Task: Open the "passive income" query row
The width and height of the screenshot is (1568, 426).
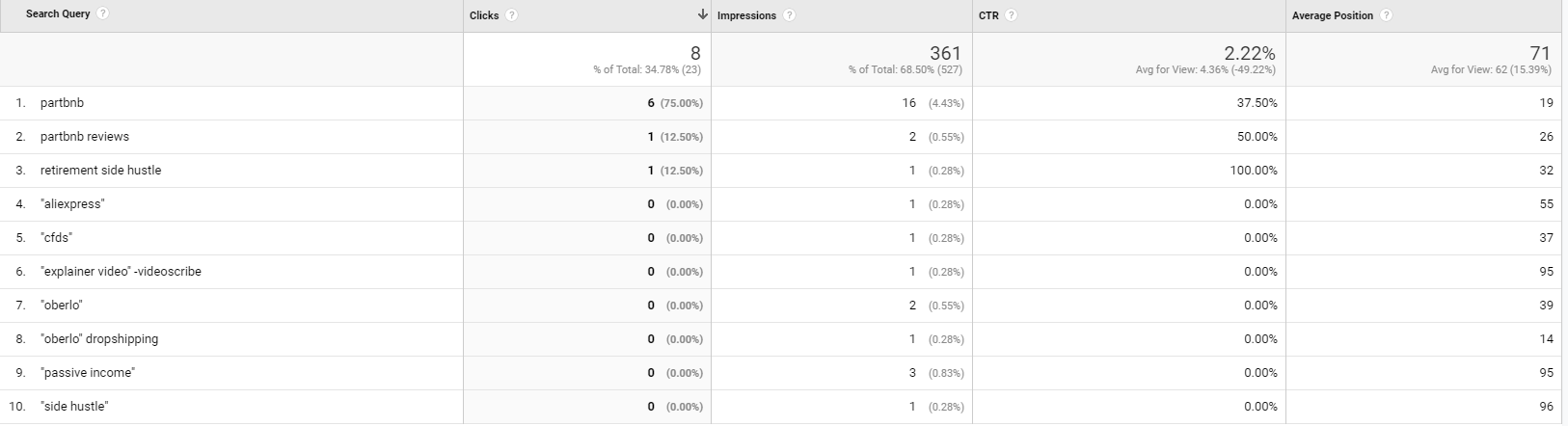Action: [x=88, y=373]
